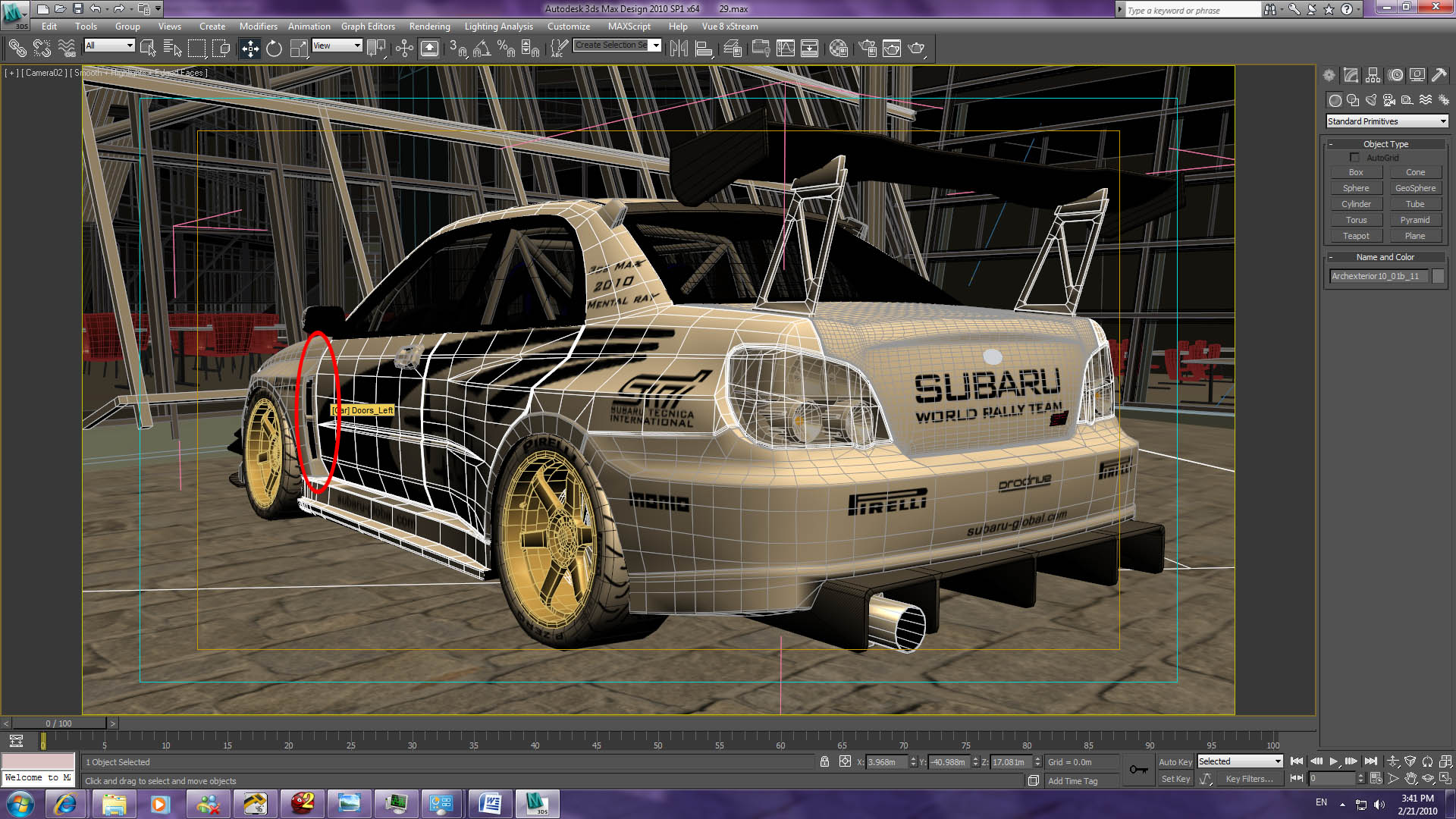Collapse the Object Type rollout
Viewport: 1456px width, 819px height.
pos(1385,144)
